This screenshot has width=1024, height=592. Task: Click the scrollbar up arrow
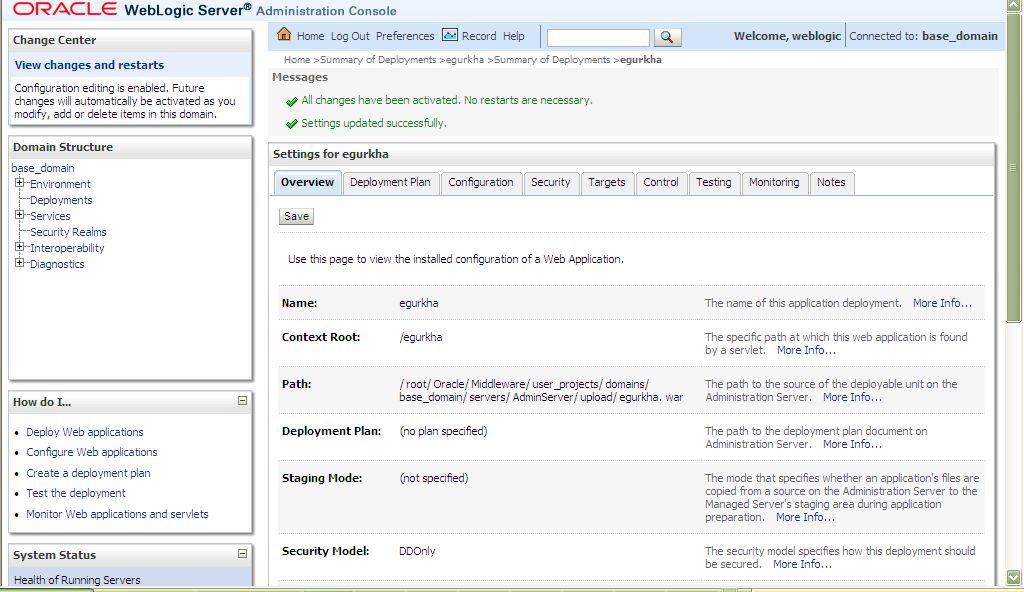[1013, 6]
